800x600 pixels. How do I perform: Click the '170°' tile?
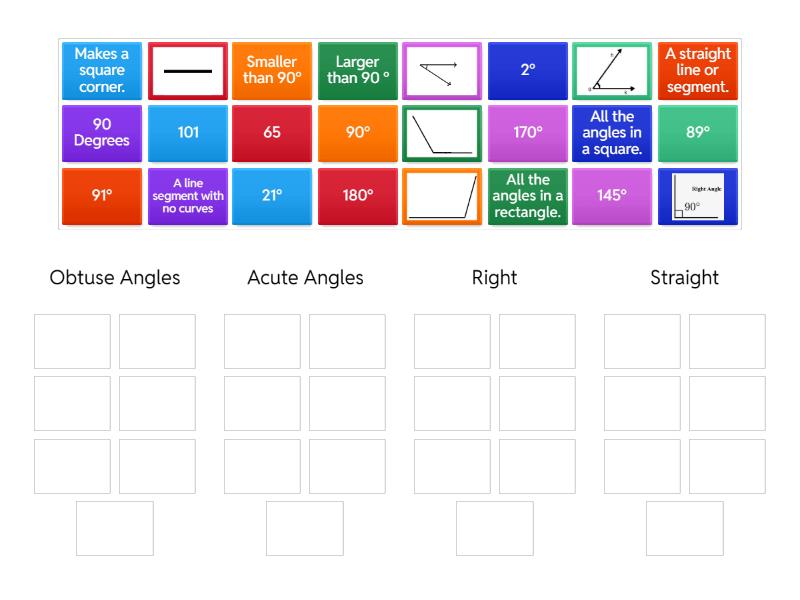click(527, 133)
